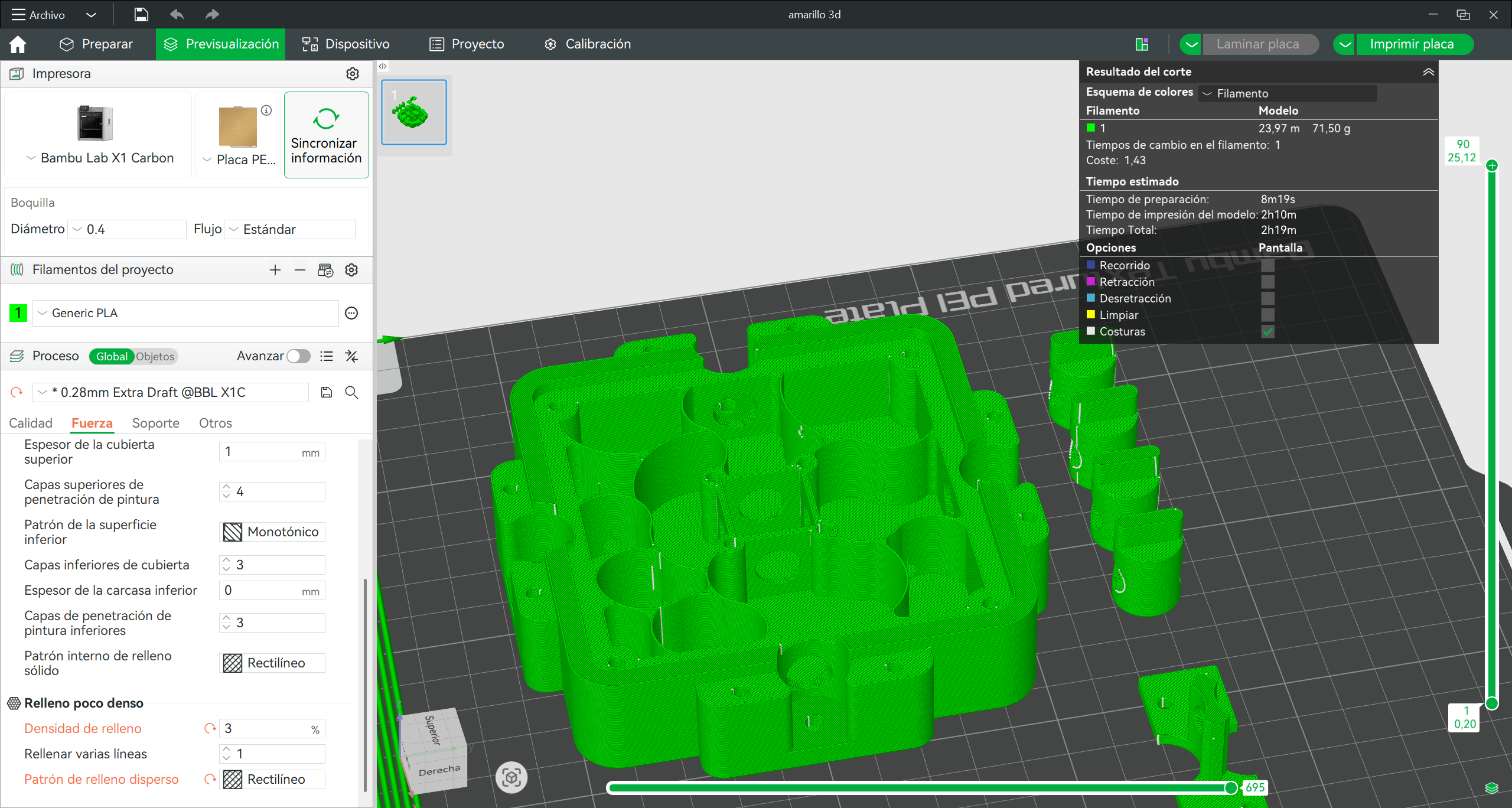The width and height of the screenshot is (1512, 808).
Task: Click the Imprimir placa button
Action: coord(1412,44)
